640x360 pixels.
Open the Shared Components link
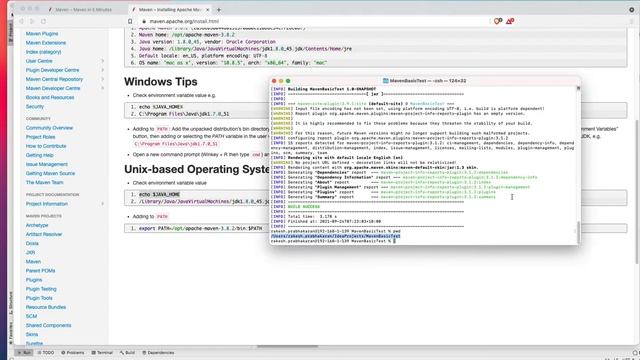[48, 325]
